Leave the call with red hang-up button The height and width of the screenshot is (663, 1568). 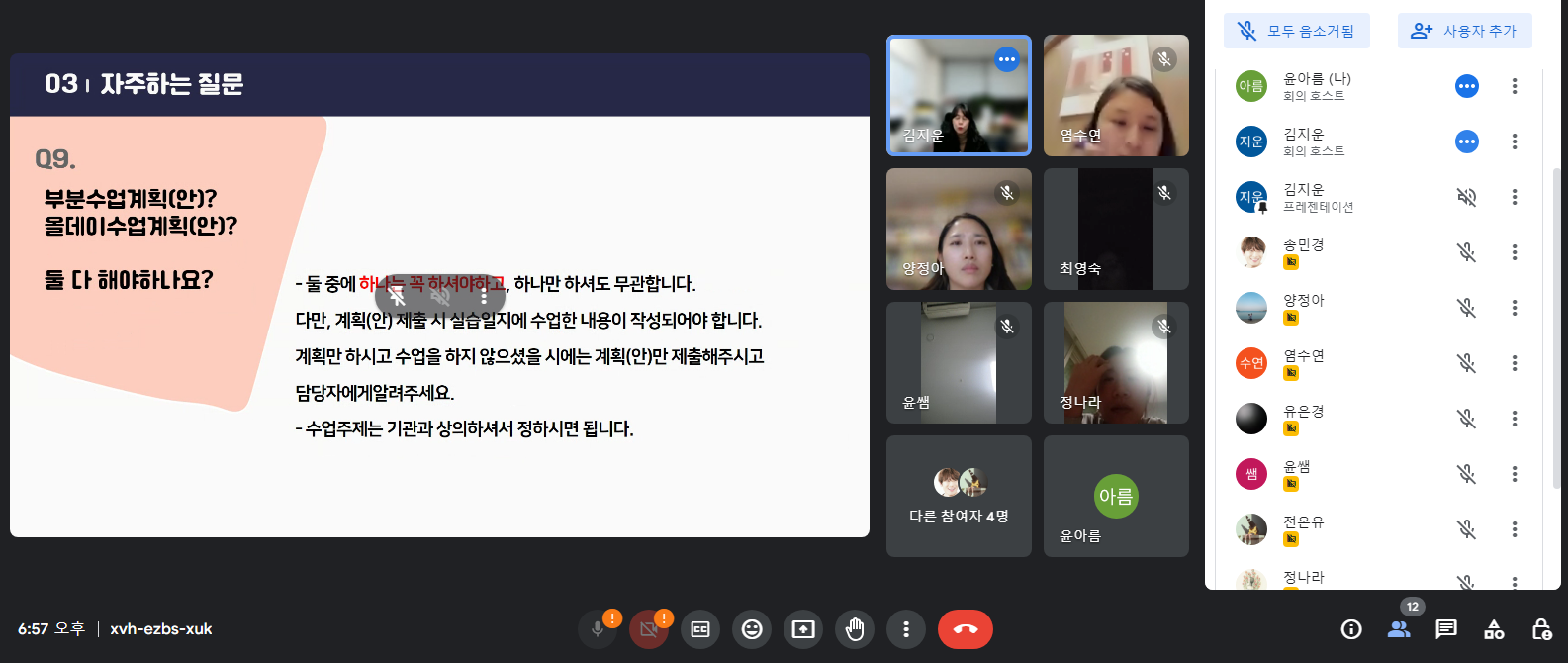coord(966,629)
